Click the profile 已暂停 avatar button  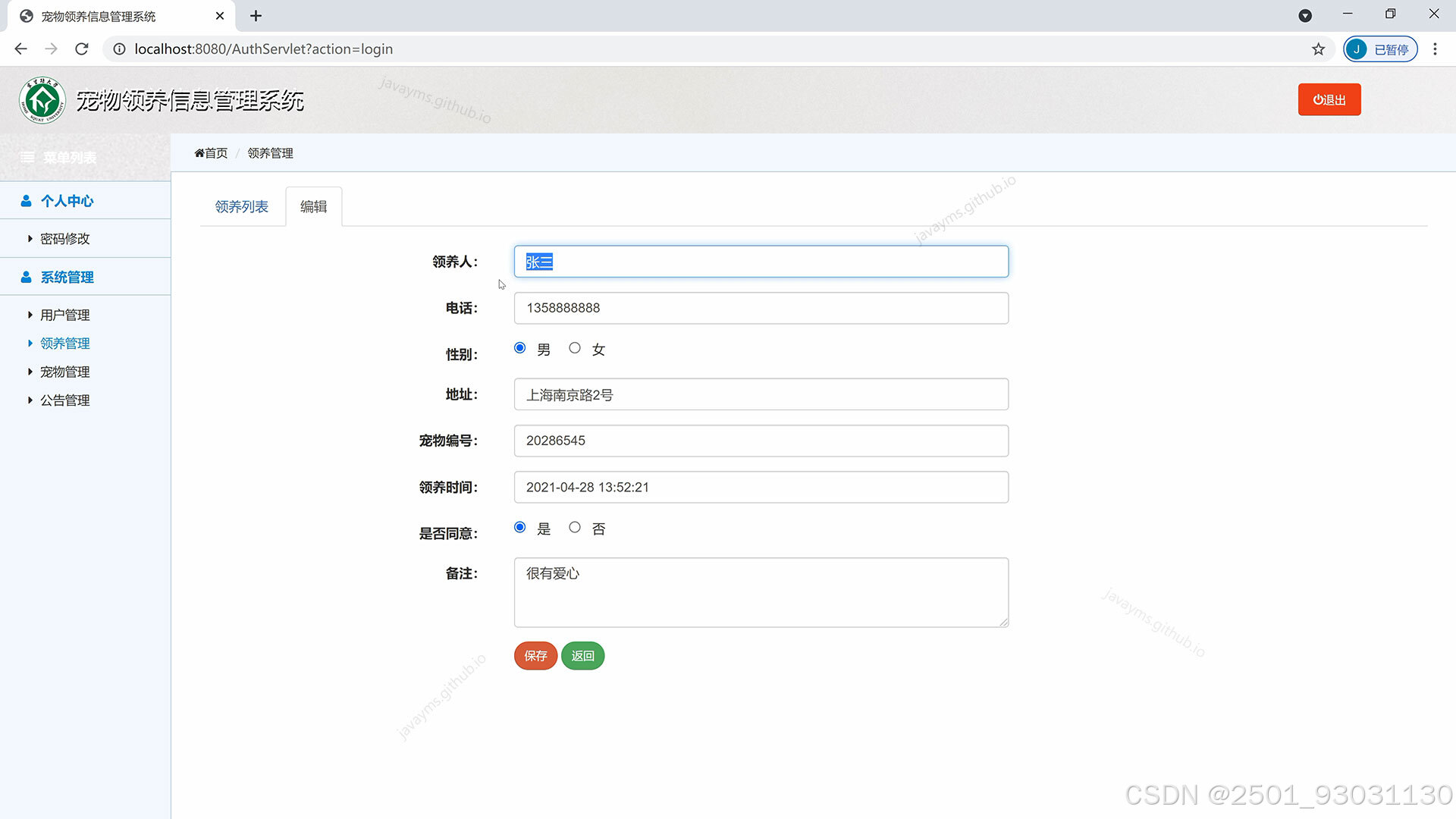[x=1380, y=49]
